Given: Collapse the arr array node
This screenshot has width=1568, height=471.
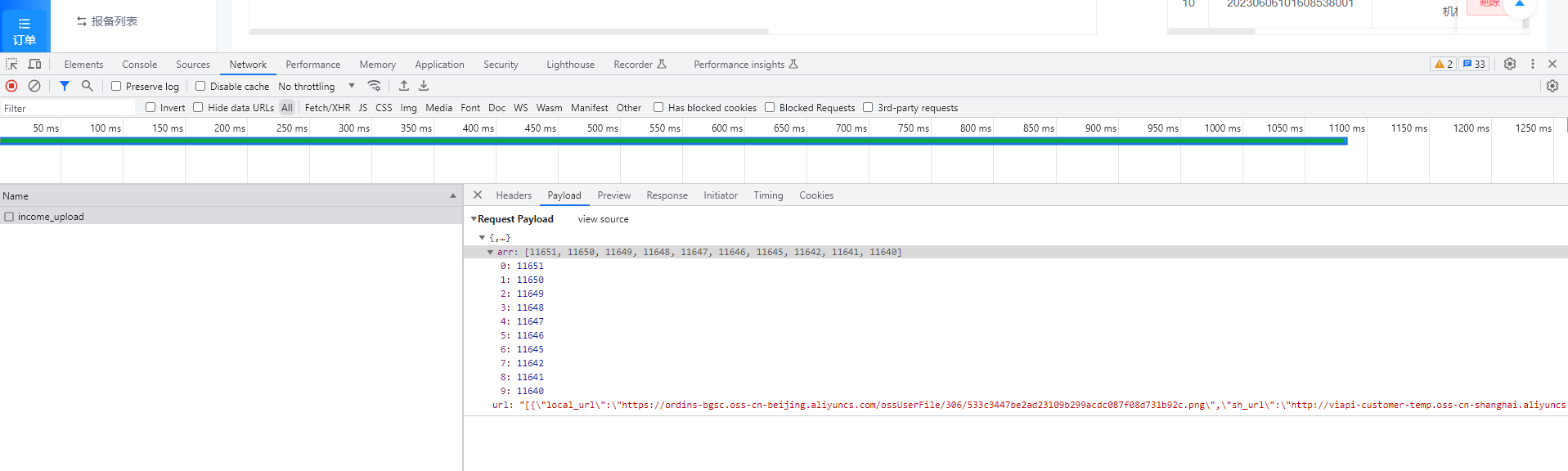Looking at the screenshot, I should tap(490, 253).
